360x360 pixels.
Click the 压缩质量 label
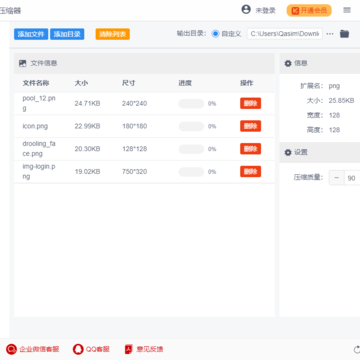coord(308,177)
